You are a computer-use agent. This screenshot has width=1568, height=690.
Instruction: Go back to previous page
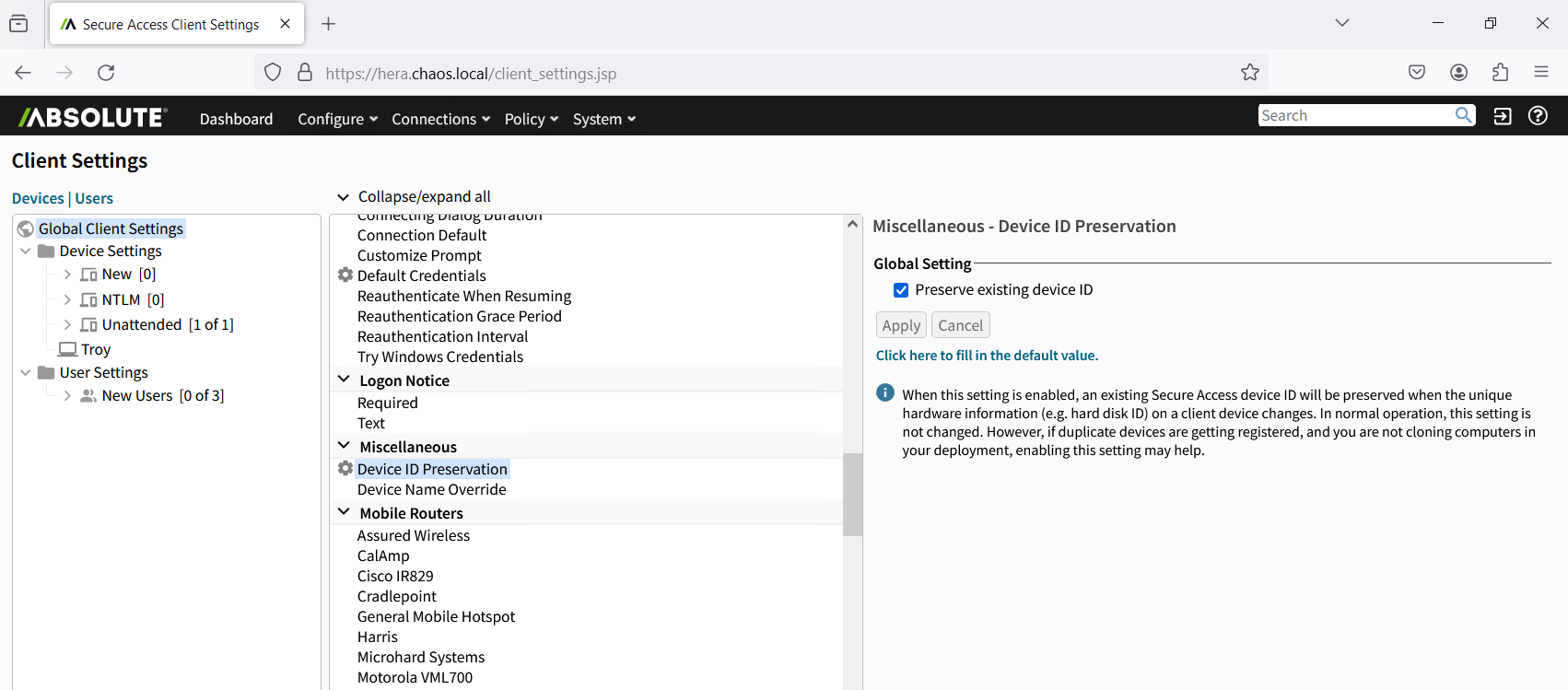tap(23, 72)
